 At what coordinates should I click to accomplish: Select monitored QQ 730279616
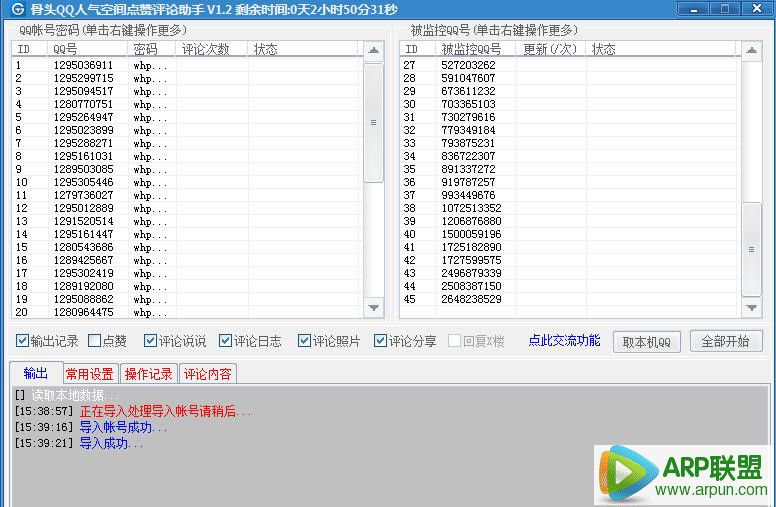point(570,117)
